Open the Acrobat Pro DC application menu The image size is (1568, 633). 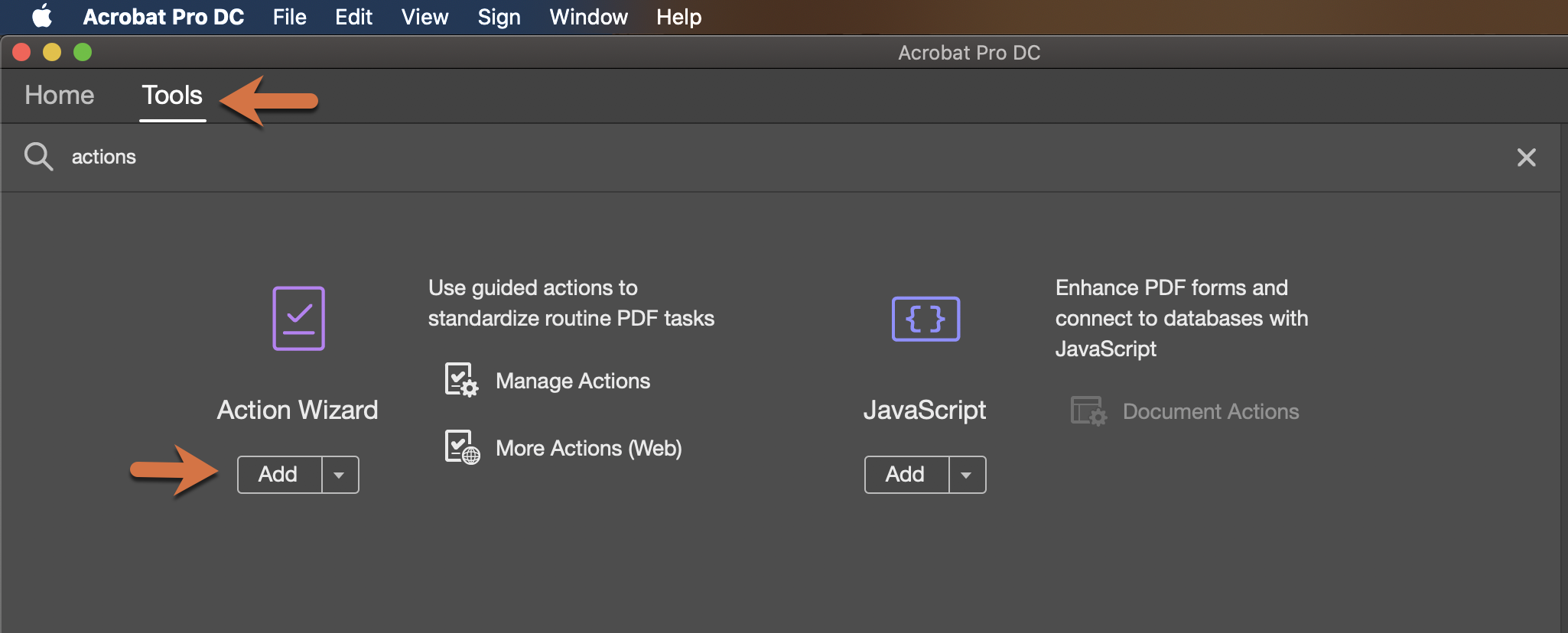tap(164, 17)
